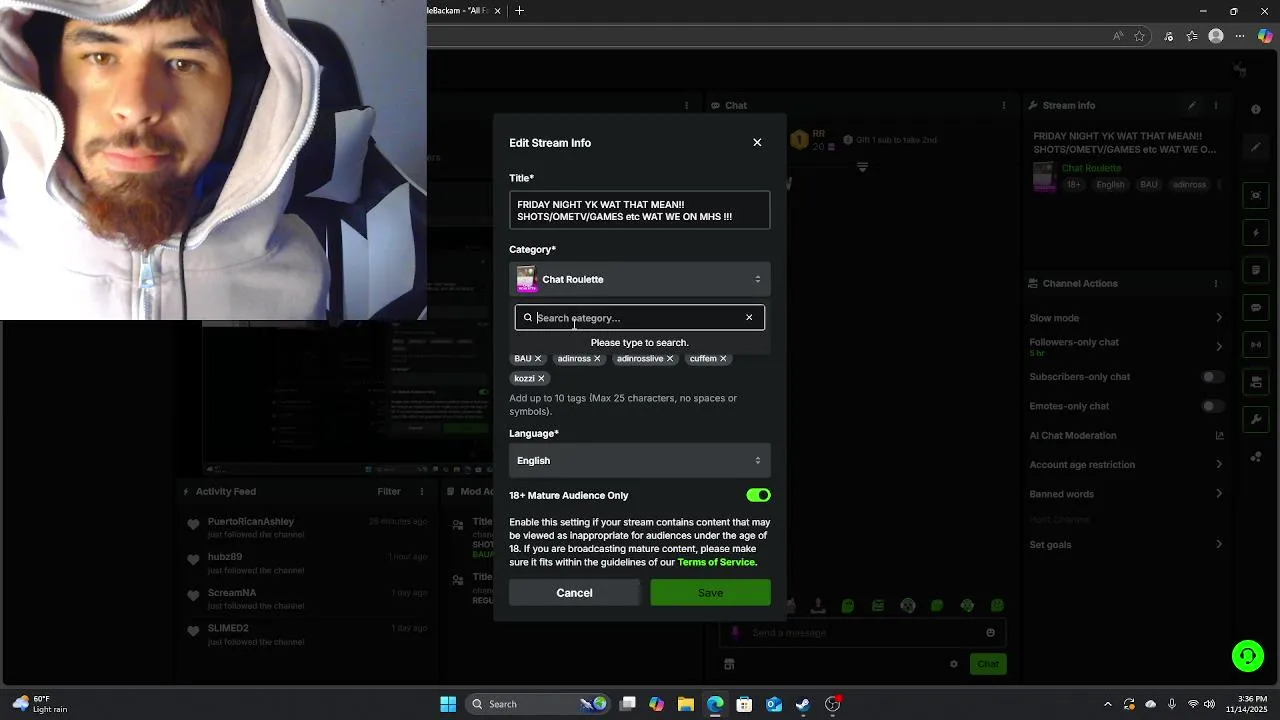Open the Chat Roulette category dropdown
The height and width of the screenshot is (720, 1280).
pyautogui.click(x=639, y=279)
